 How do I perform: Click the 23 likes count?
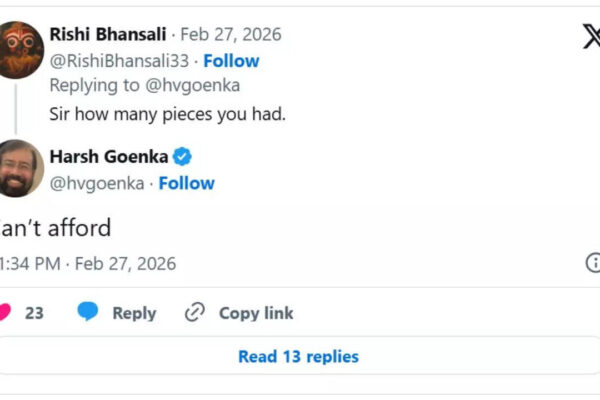(x=34, y=313)
